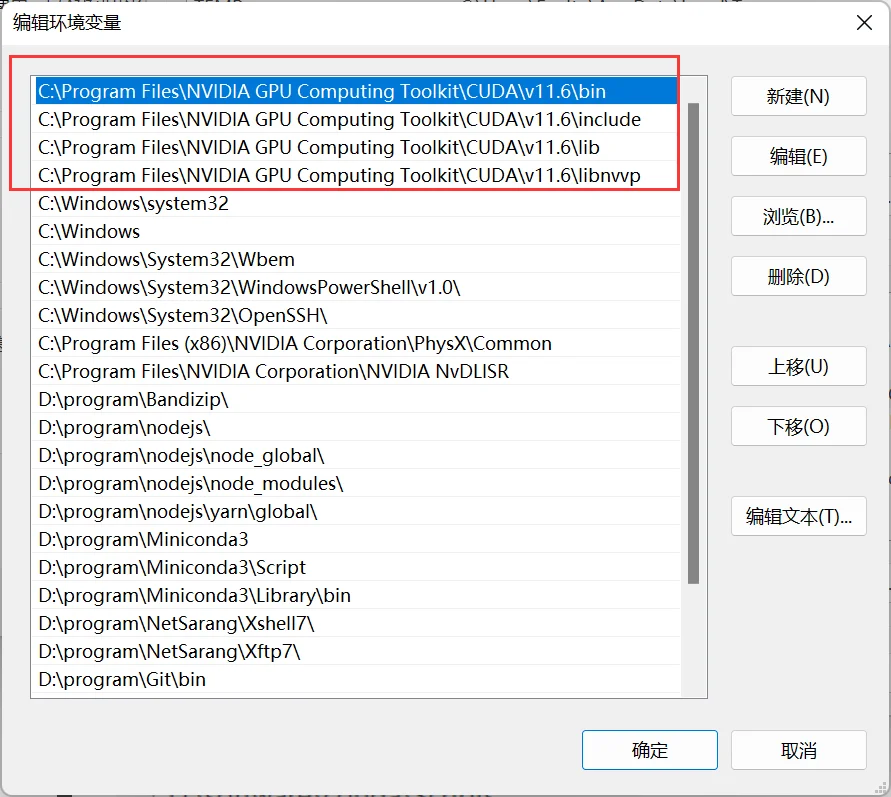The width and height of the screenshot is (891, 797).
Task: Select the C:\Windows\system32 entry
Action: pos(133,204)
